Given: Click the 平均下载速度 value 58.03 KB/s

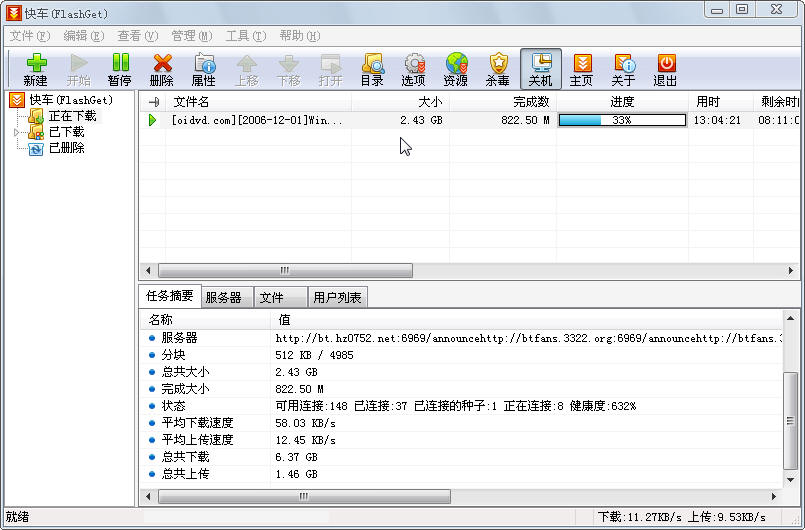Looking at the screenshot, I should (305, 423).
